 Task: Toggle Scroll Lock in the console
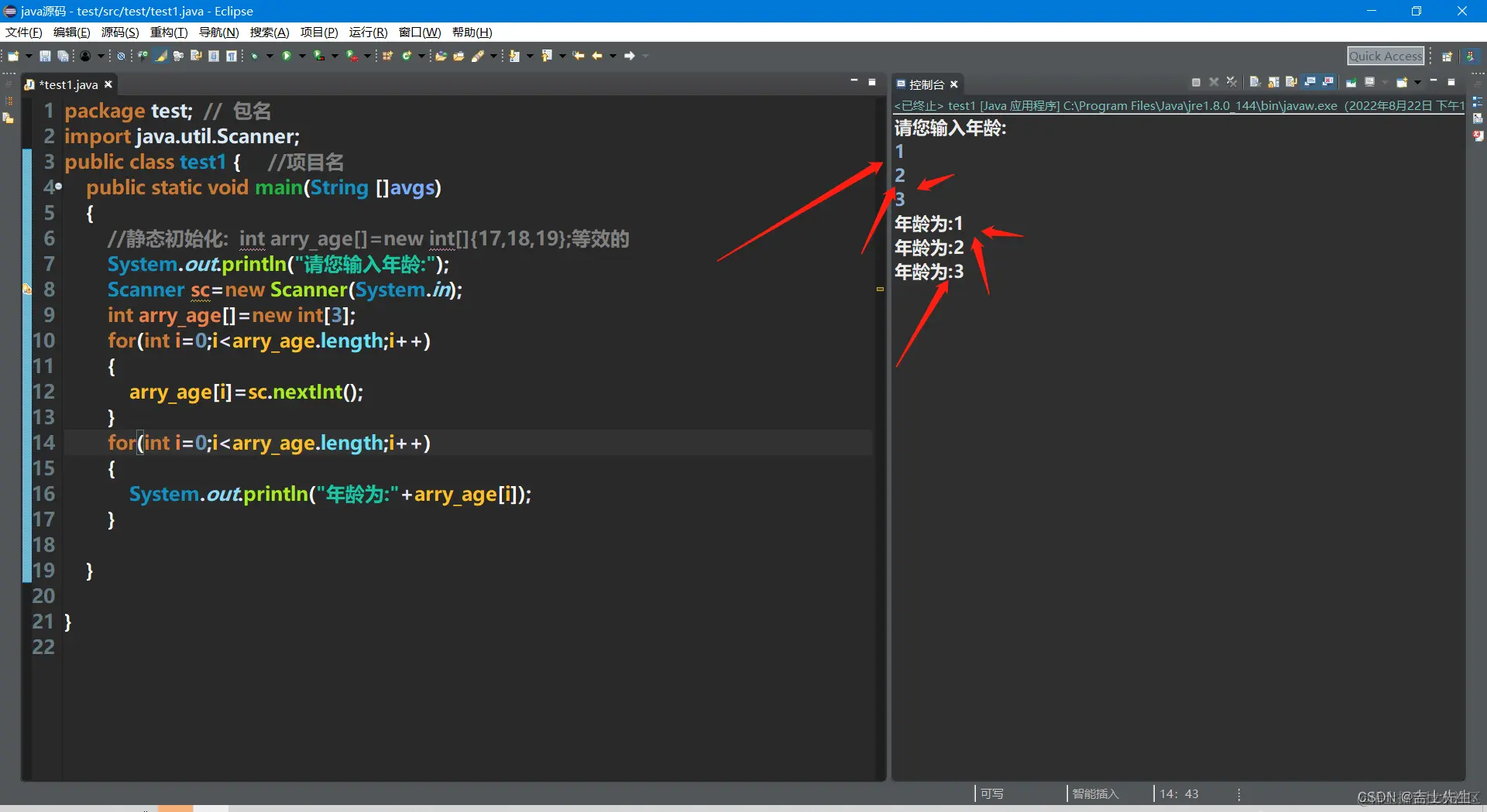tap(1273, 82)
